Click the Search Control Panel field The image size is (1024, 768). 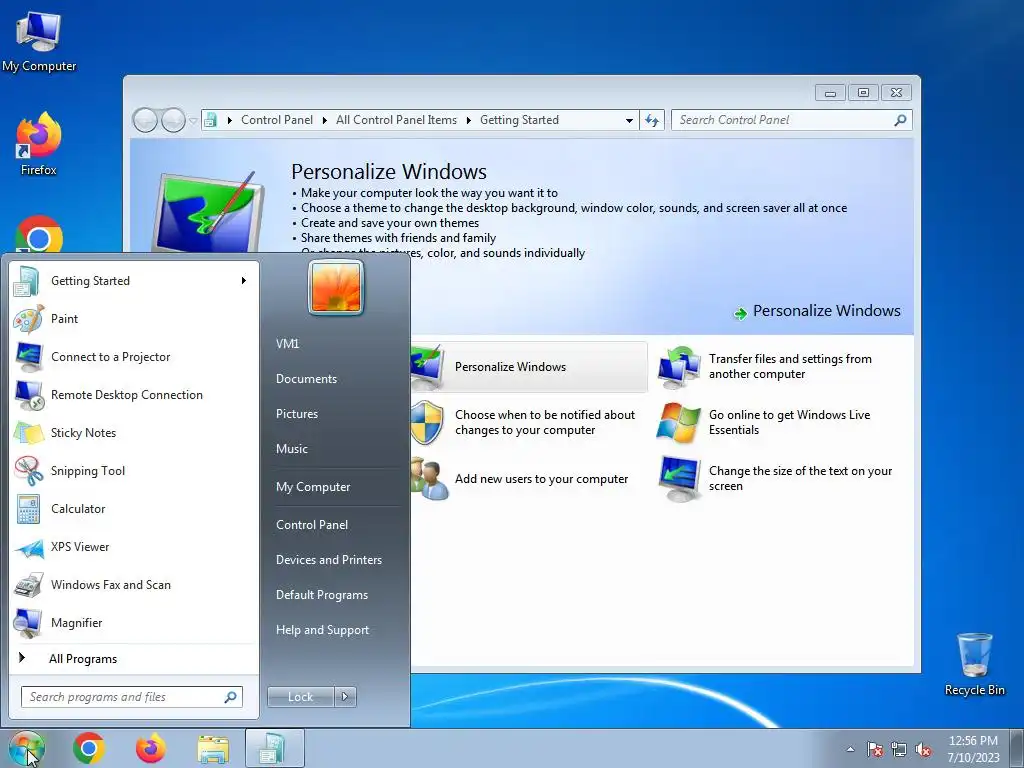click(x=791, y=120)
